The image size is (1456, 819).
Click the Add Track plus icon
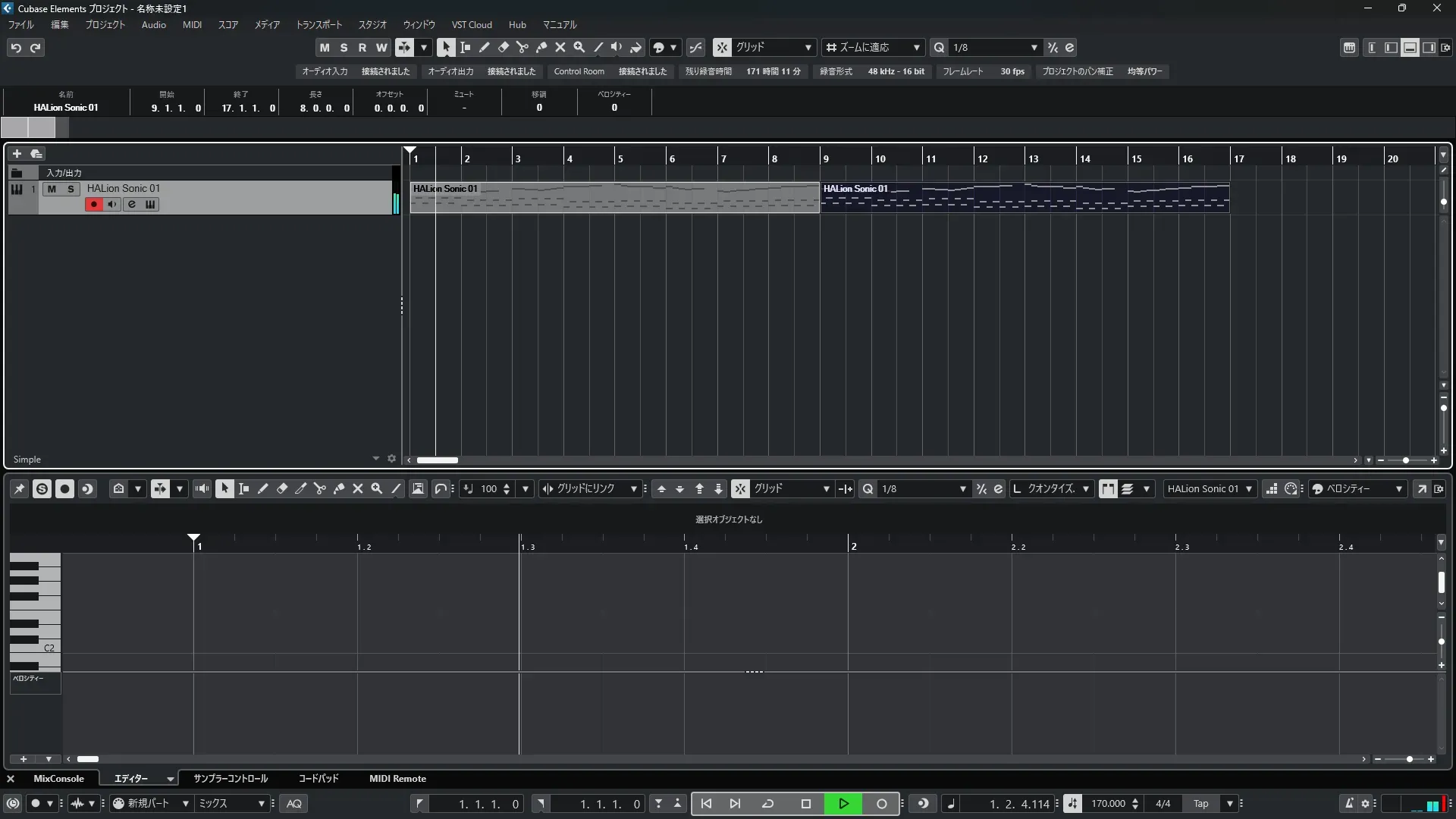point(17,154)
